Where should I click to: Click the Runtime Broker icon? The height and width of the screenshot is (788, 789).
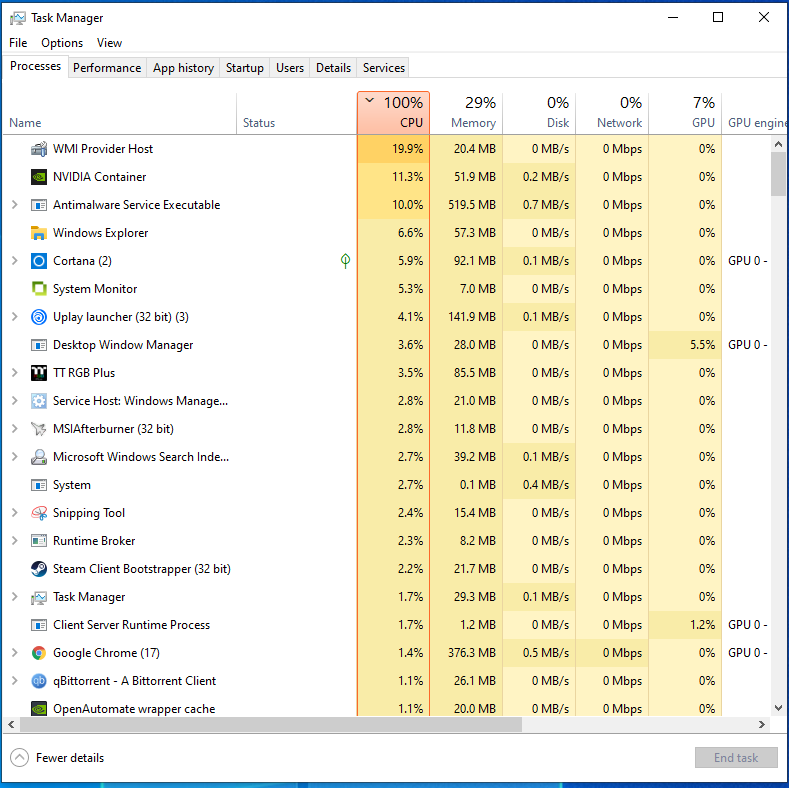click(39, 541)
